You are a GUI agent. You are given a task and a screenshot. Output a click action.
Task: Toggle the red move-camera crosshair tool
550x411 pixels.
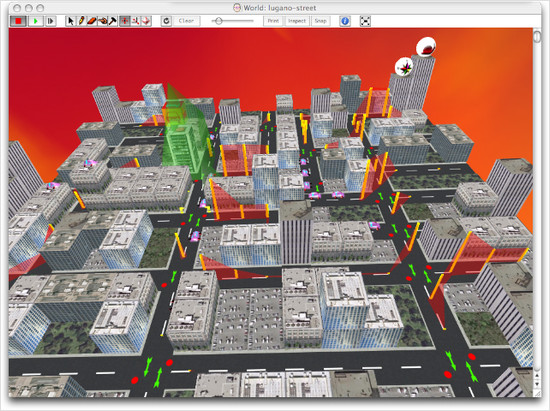[x=124, y=21]
